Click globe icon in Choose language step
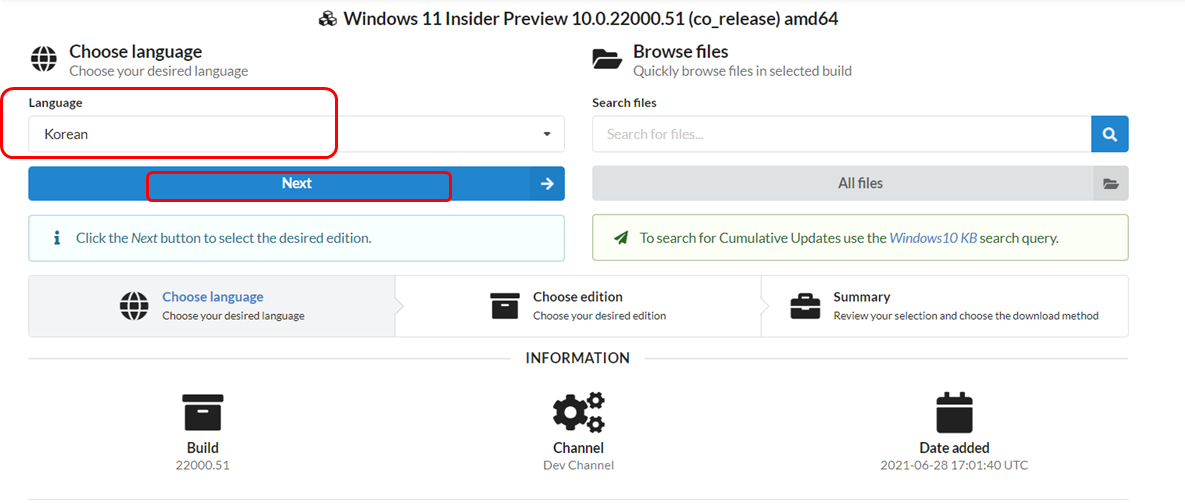1185x503 pixels. click(135, 307)
